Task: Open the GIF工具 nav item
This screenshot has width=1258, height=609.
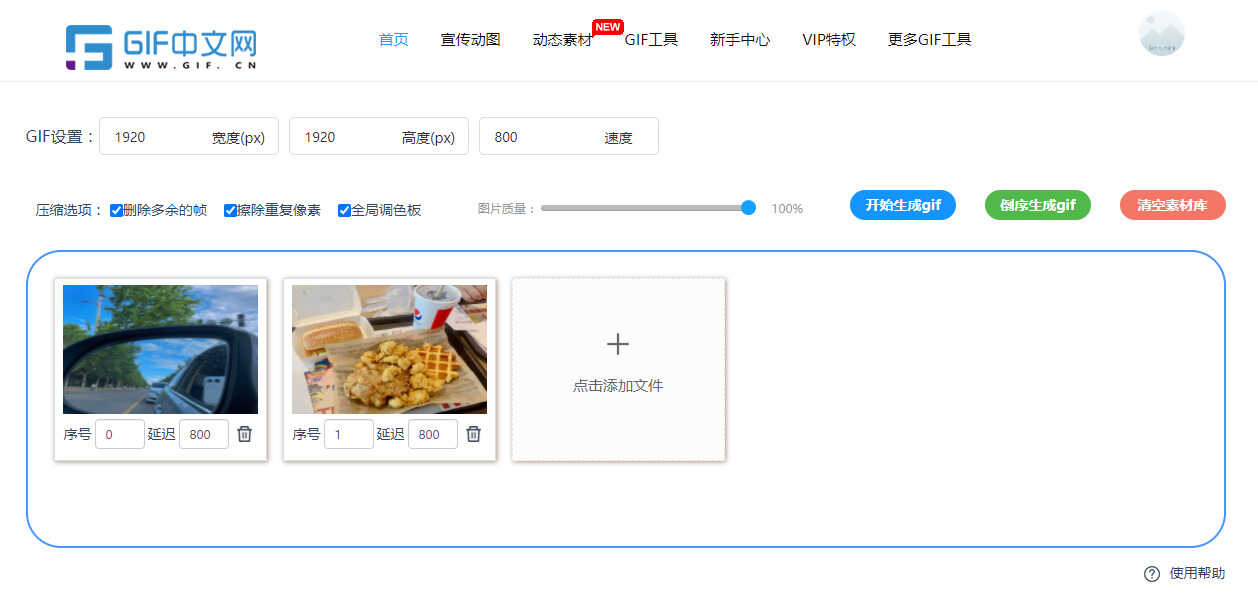Action: (651, 40)
